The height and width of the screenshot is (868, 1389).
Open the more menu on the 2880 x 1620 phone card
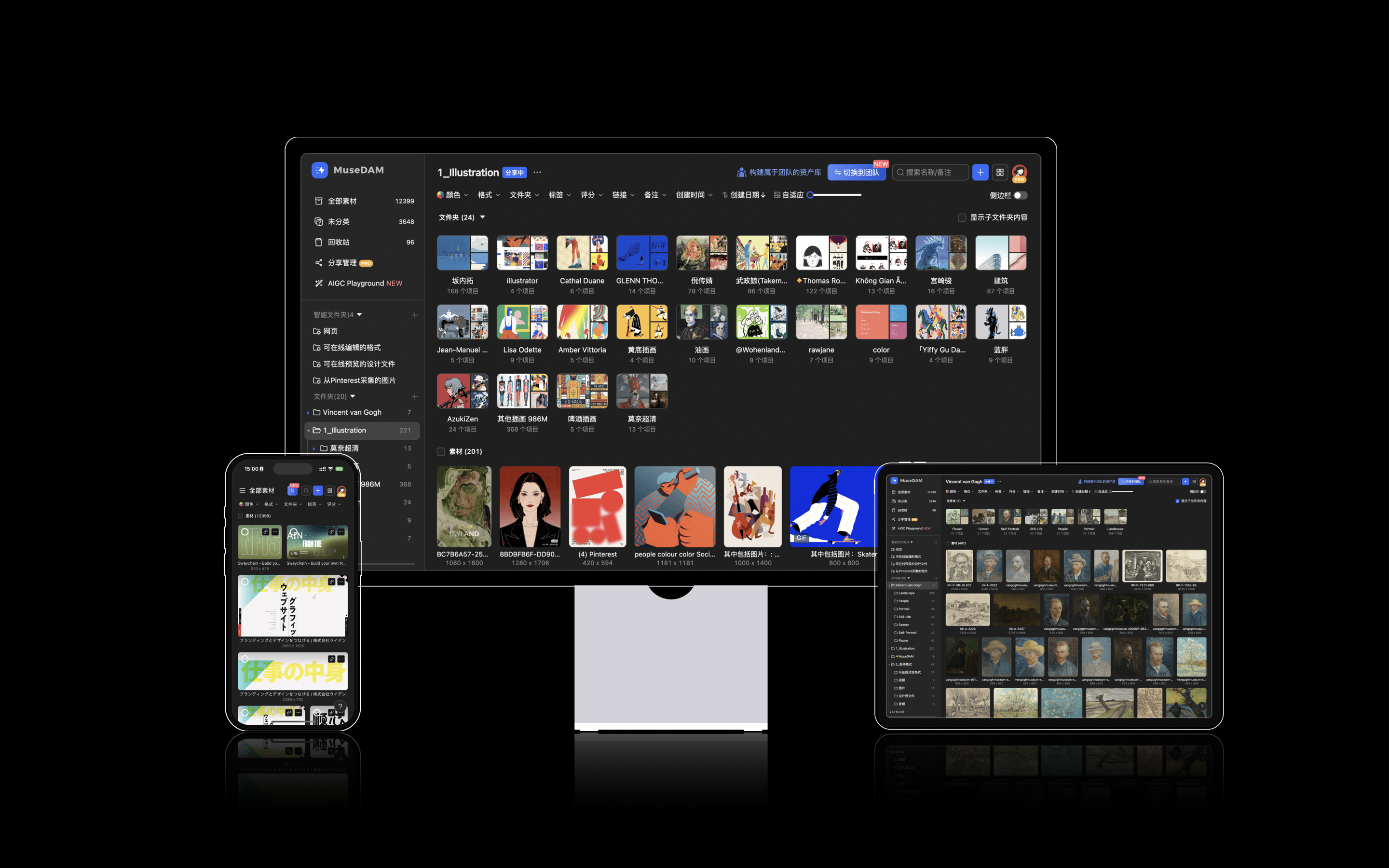click(341, 582)
